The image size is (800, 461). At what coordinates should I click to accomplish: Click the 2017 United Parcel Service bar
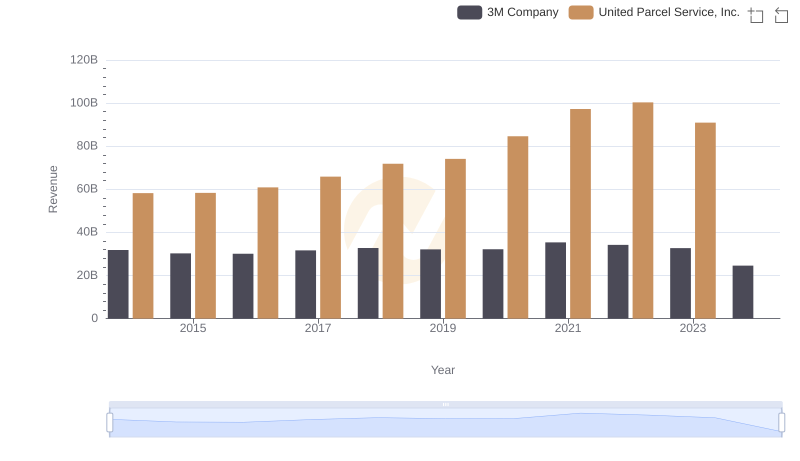click(x=331, y=247)
